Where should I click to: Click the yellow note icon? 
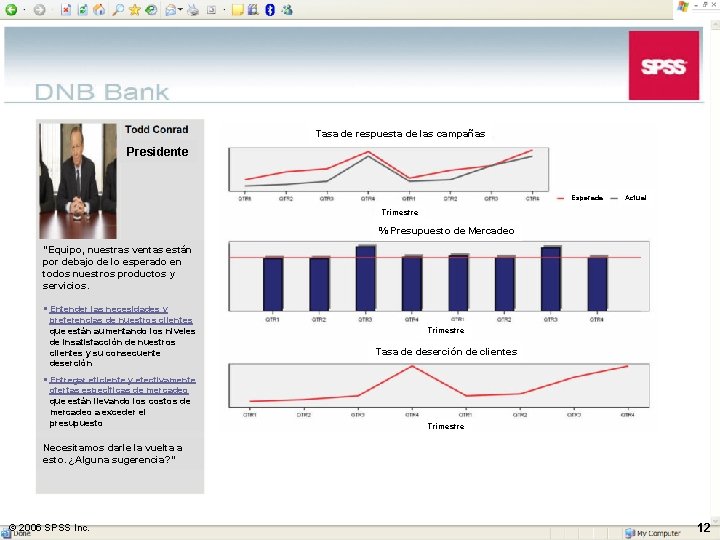point(237,10)
